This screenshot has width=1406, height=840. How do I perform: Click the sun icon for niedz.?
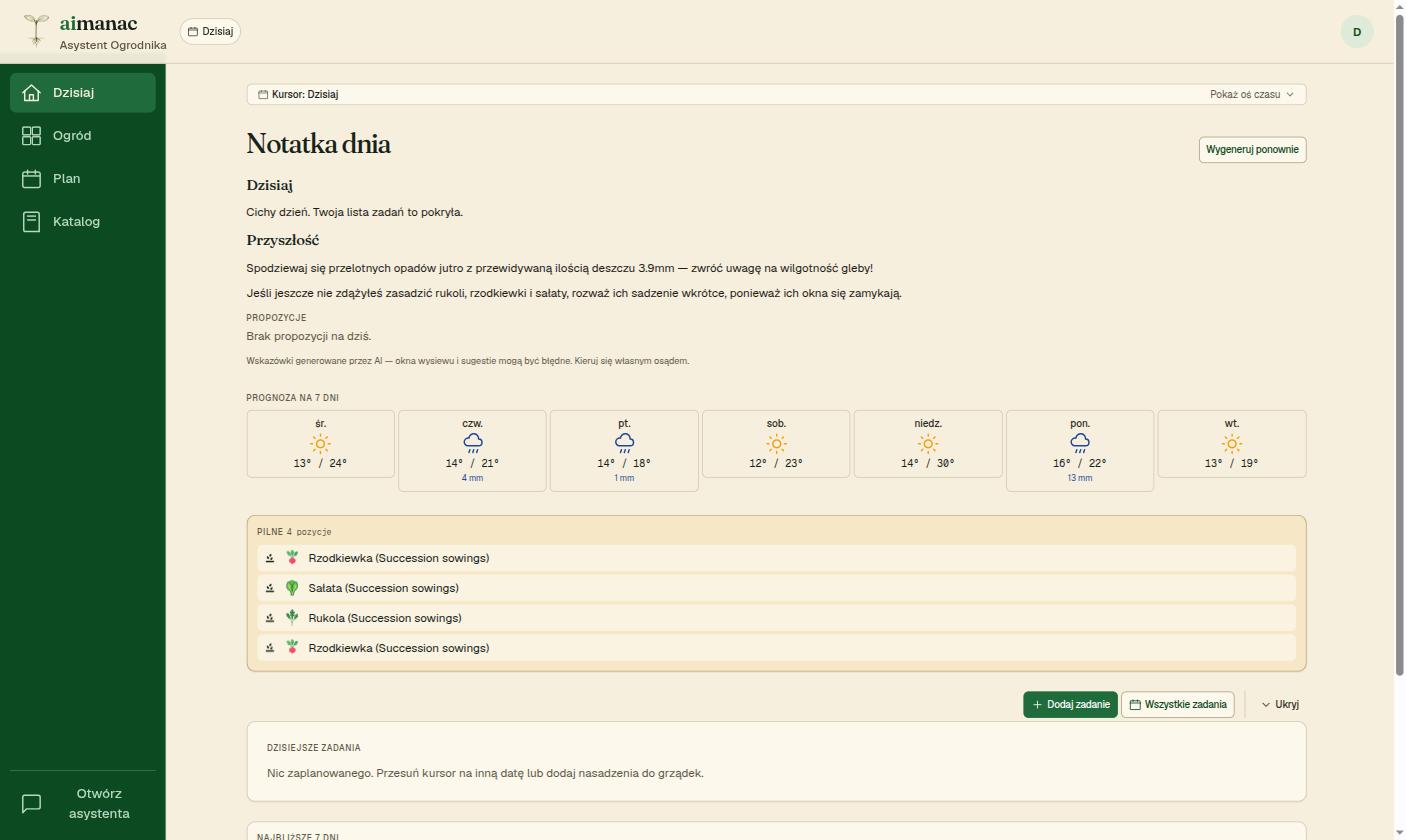(928, 443)
